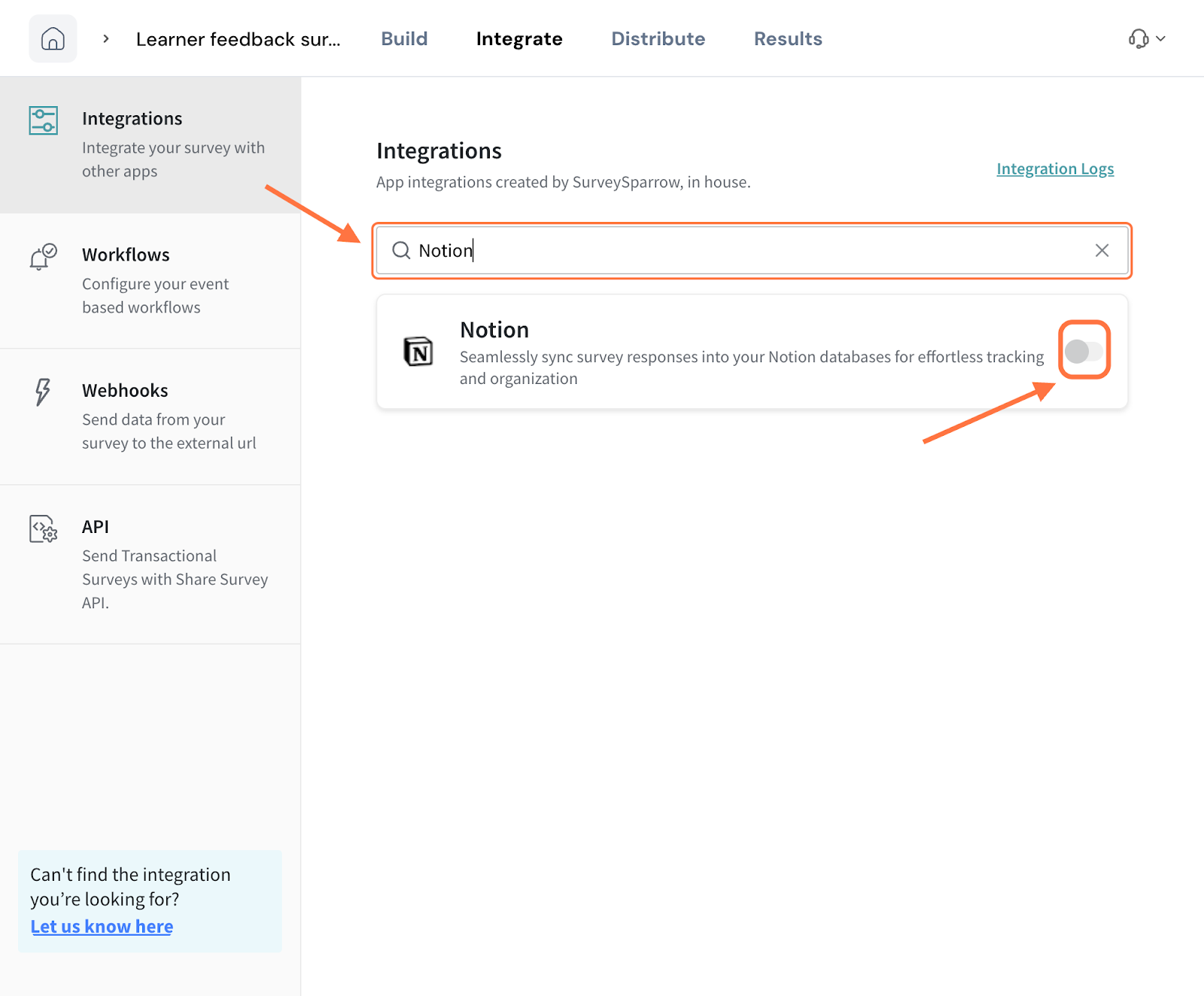Select the Integrate tab
This screenshot has height=996, width=1204.
click(519, 38)
